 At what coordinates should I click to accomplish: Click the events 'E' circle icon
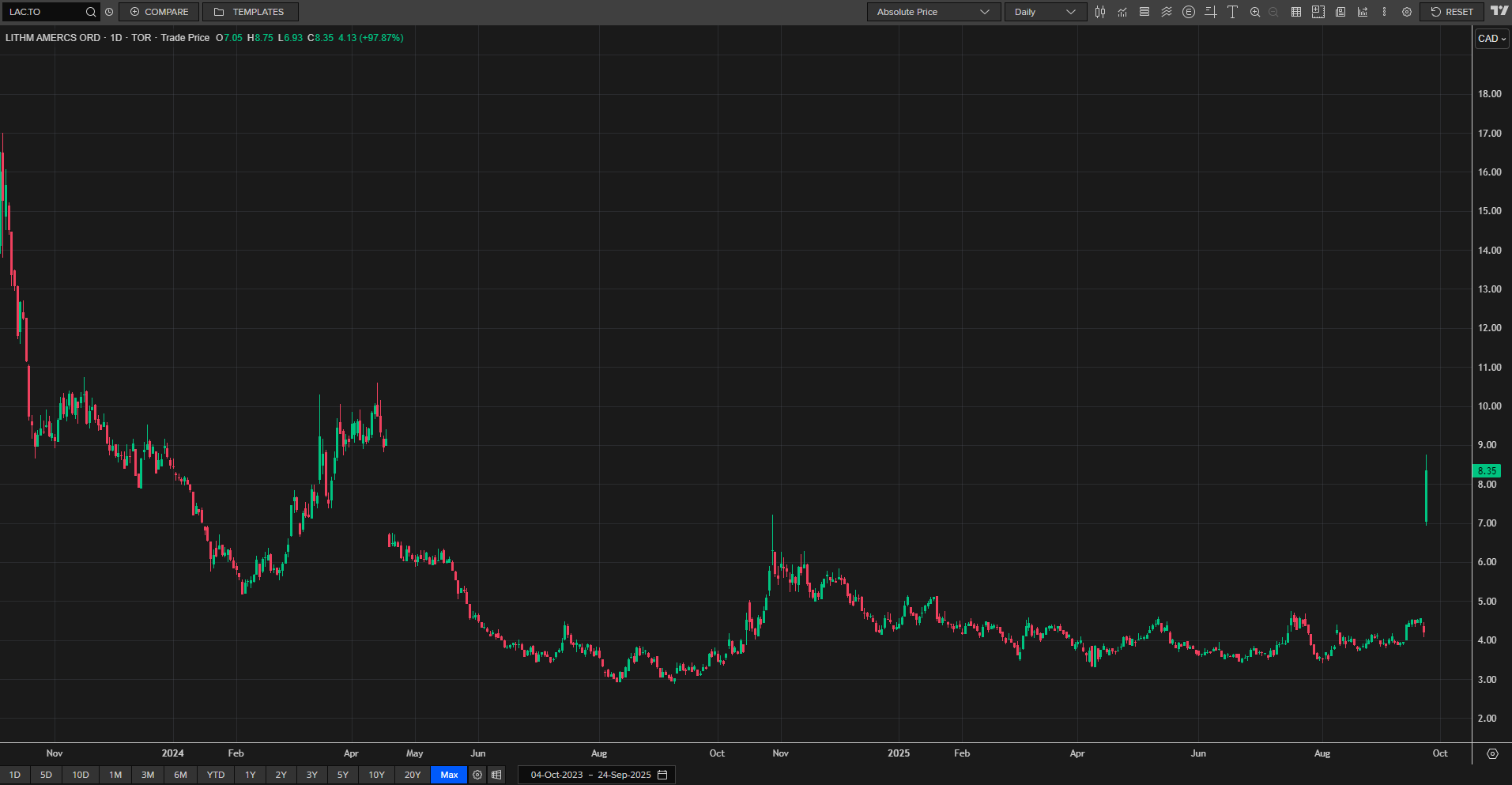[1189, 12]
